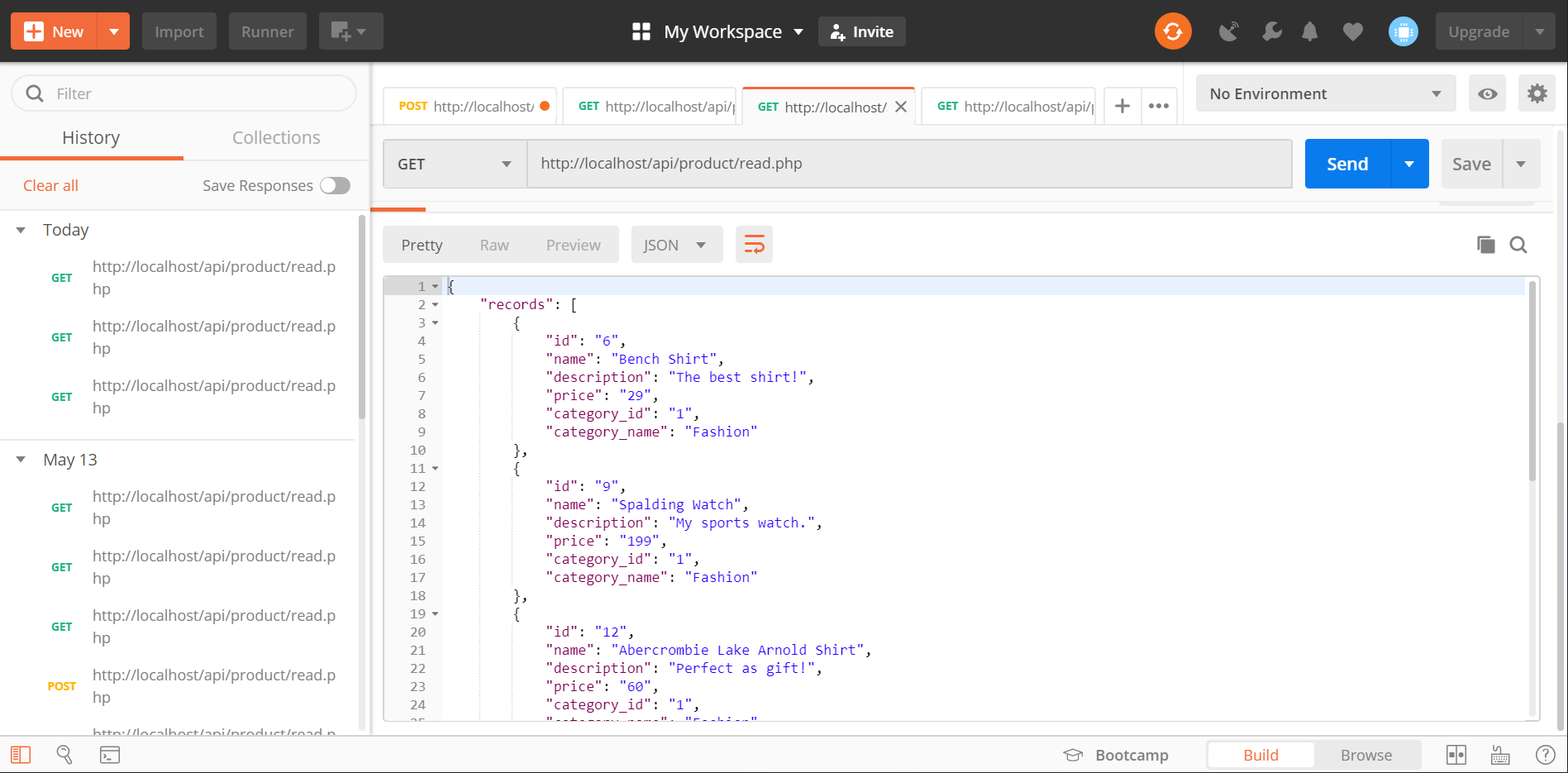Image resolution: width=1568 pixels, height=773 pixels.
Task: Open the user avatar profile icon
Action: pos(1404,31)
